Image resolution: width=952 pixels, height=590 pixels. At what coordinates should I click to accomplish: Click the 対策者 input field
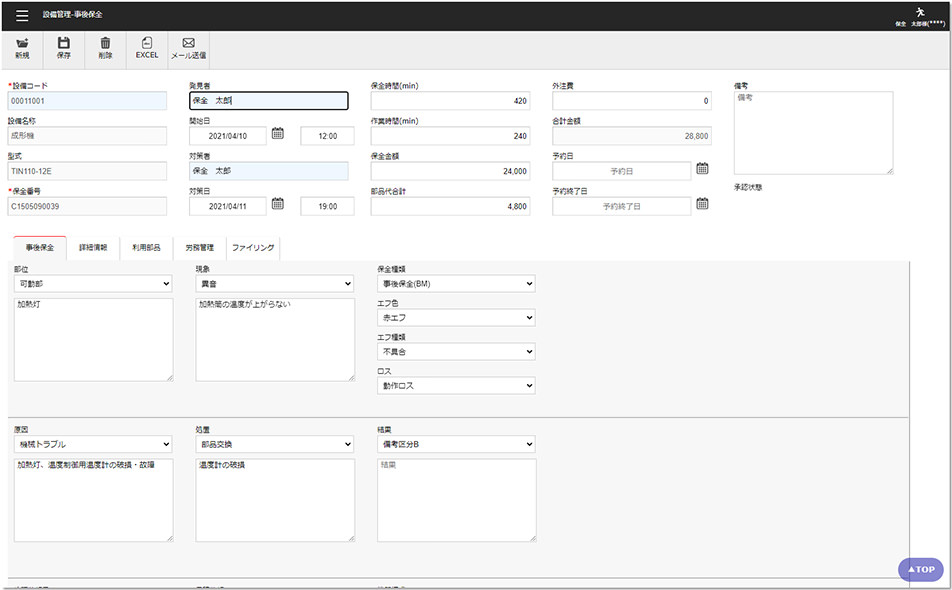[x=269, y=171]
